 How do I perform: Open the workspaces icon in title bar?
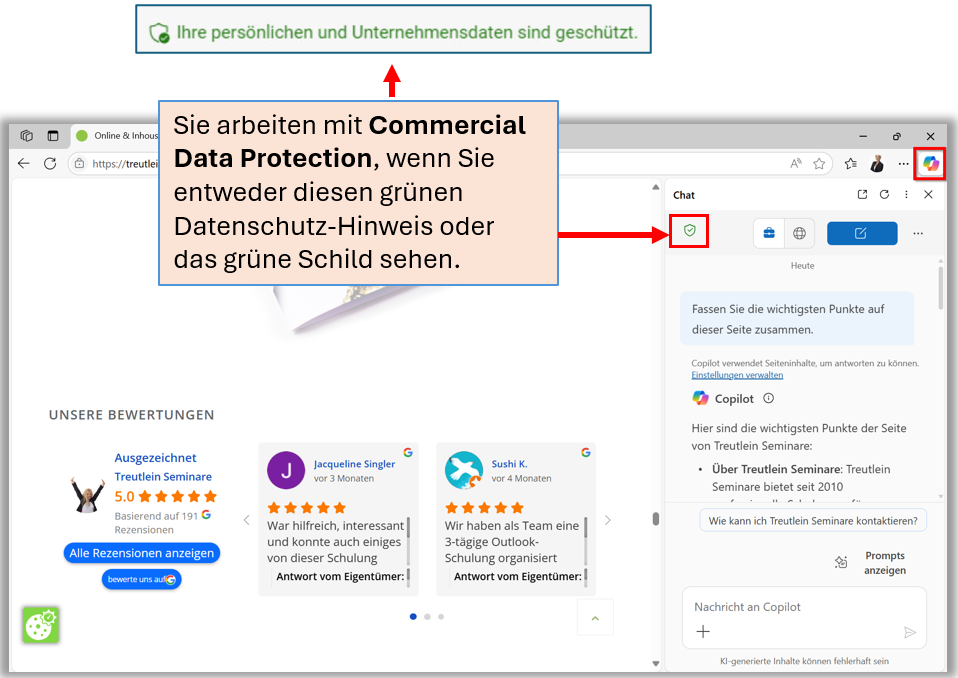[26, 136]
